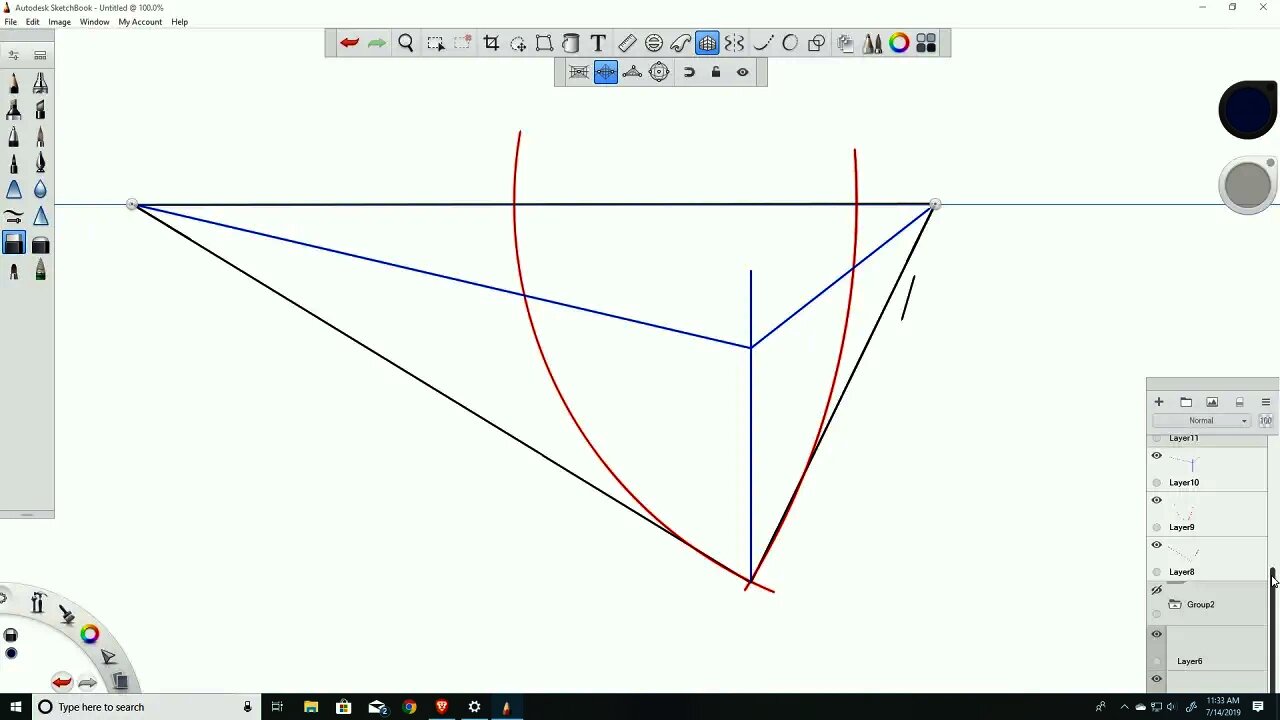Select the Magic Wand quick selection tool
This screenshot has width=1280, height=720.
[462, 43]
